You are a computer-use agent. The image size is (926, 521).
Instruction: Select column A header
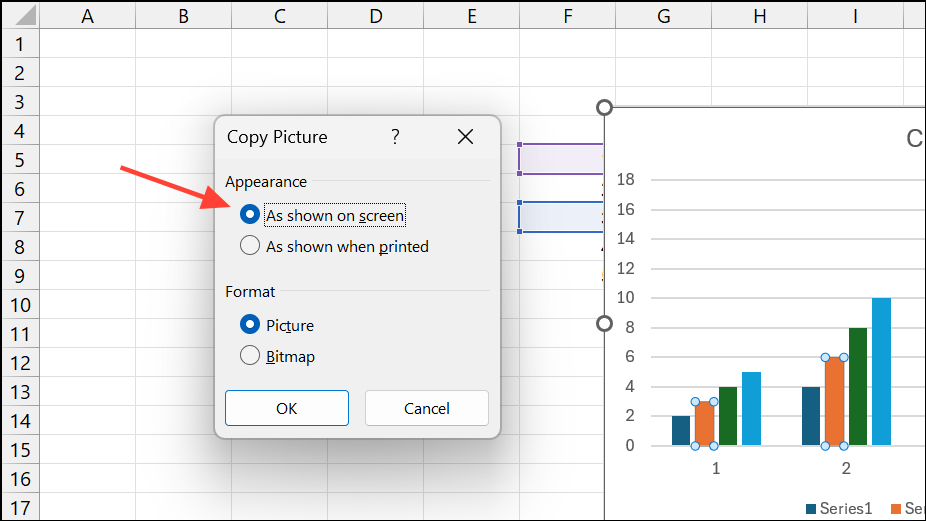pos(87,16)
